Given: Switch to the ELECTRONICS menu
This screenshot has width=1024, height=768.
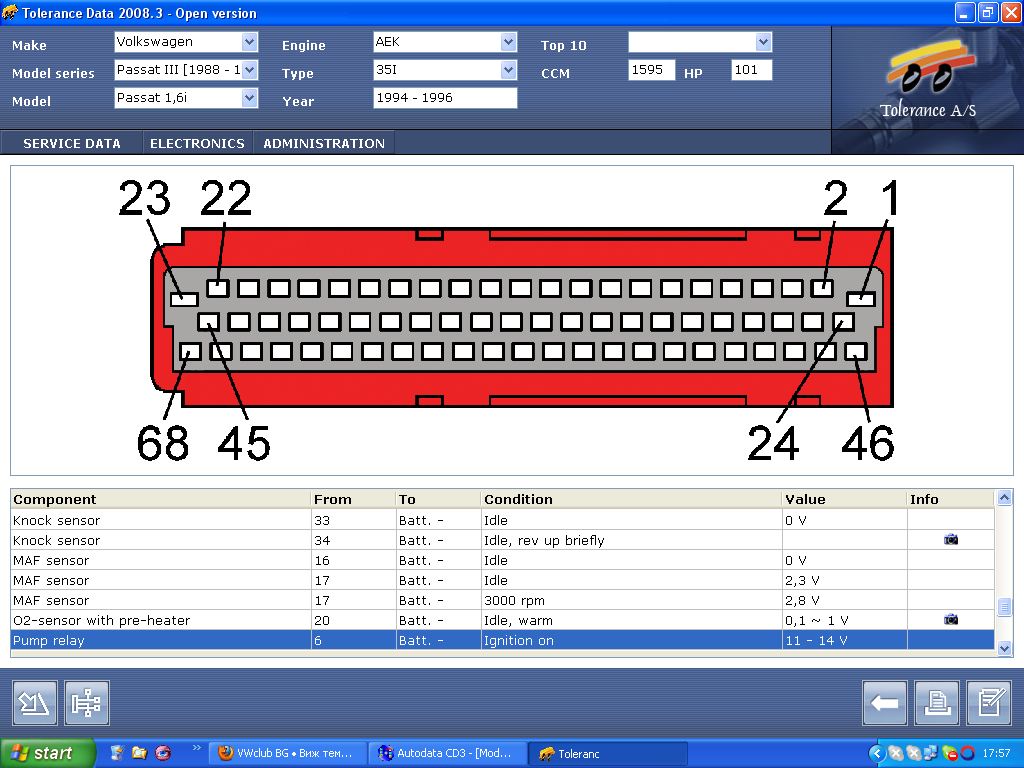Looking at the screenshot, I should coord(197,143).
